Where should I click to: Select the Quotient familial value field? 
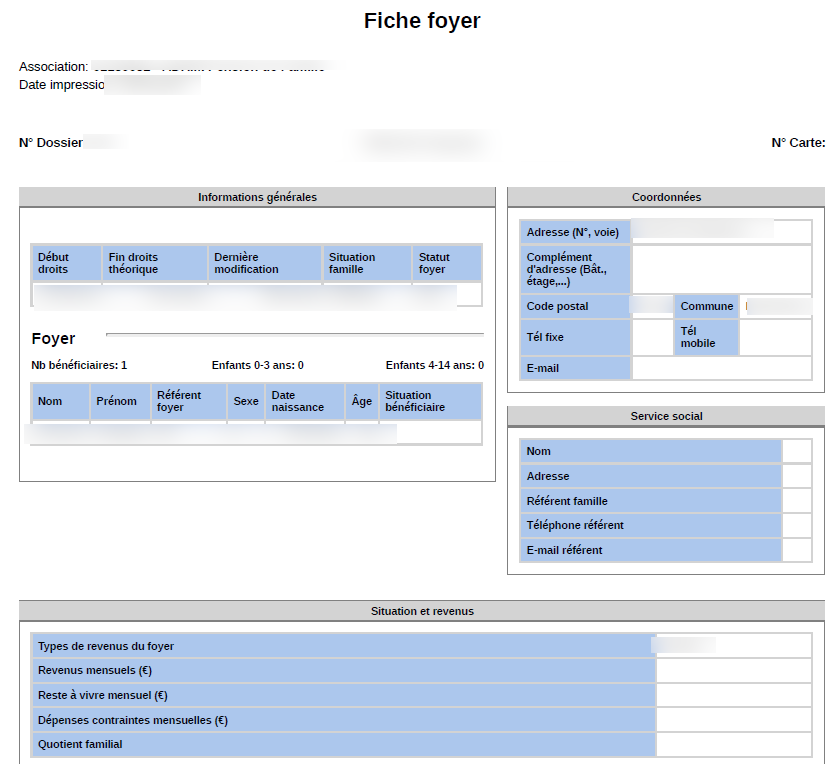(x=733, y=744)
